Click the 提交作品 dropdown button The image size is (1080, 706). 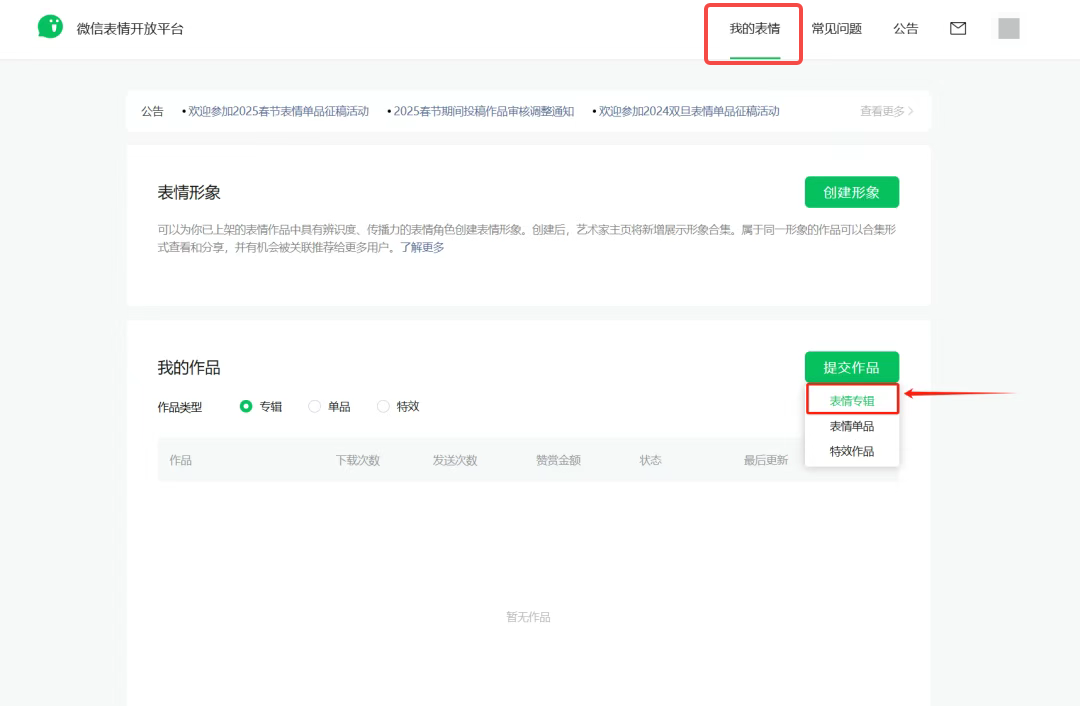click(x=851, y=367)
